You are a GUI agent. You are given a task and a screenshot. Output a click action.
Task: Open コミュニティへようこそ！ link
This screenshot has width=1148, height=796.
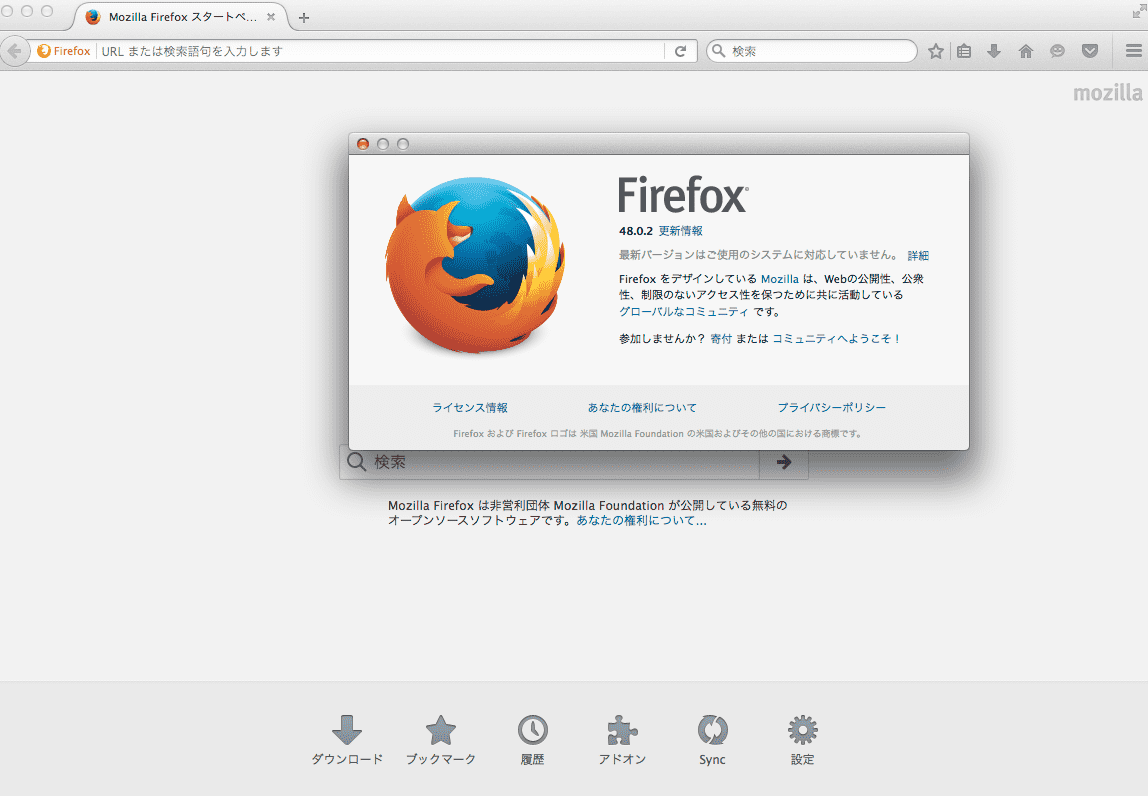click(x=836, y=338)
